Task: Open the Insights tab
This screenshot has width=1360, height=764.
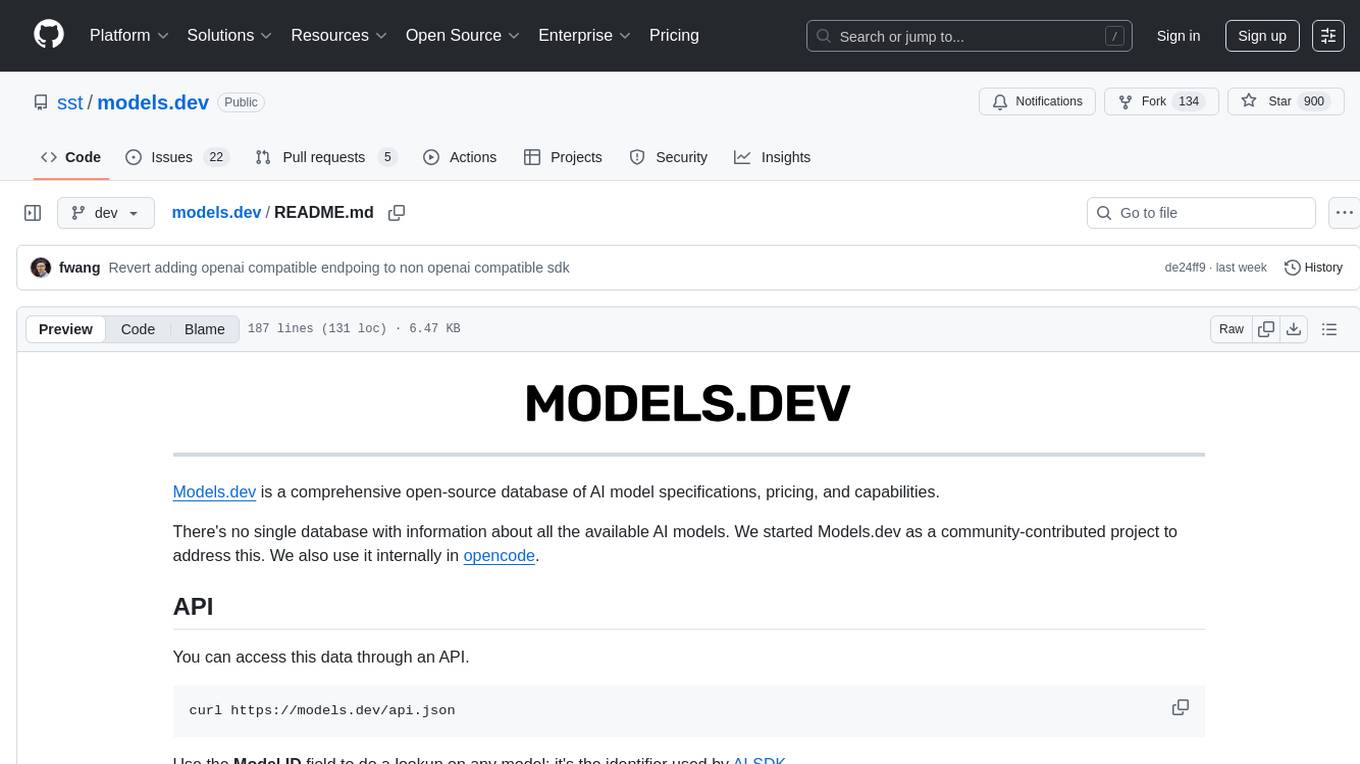Action: (772, 157)
